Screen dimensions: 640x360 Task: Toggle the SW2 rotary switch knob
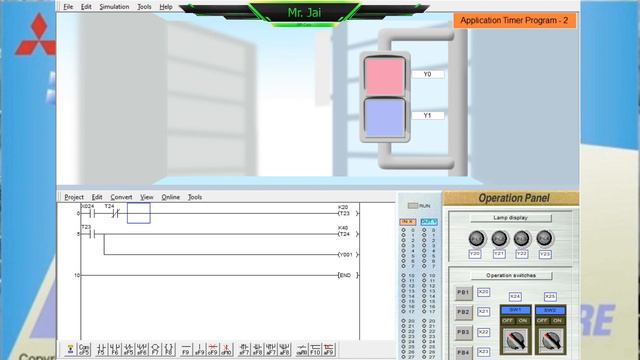[x=550, y=341]
